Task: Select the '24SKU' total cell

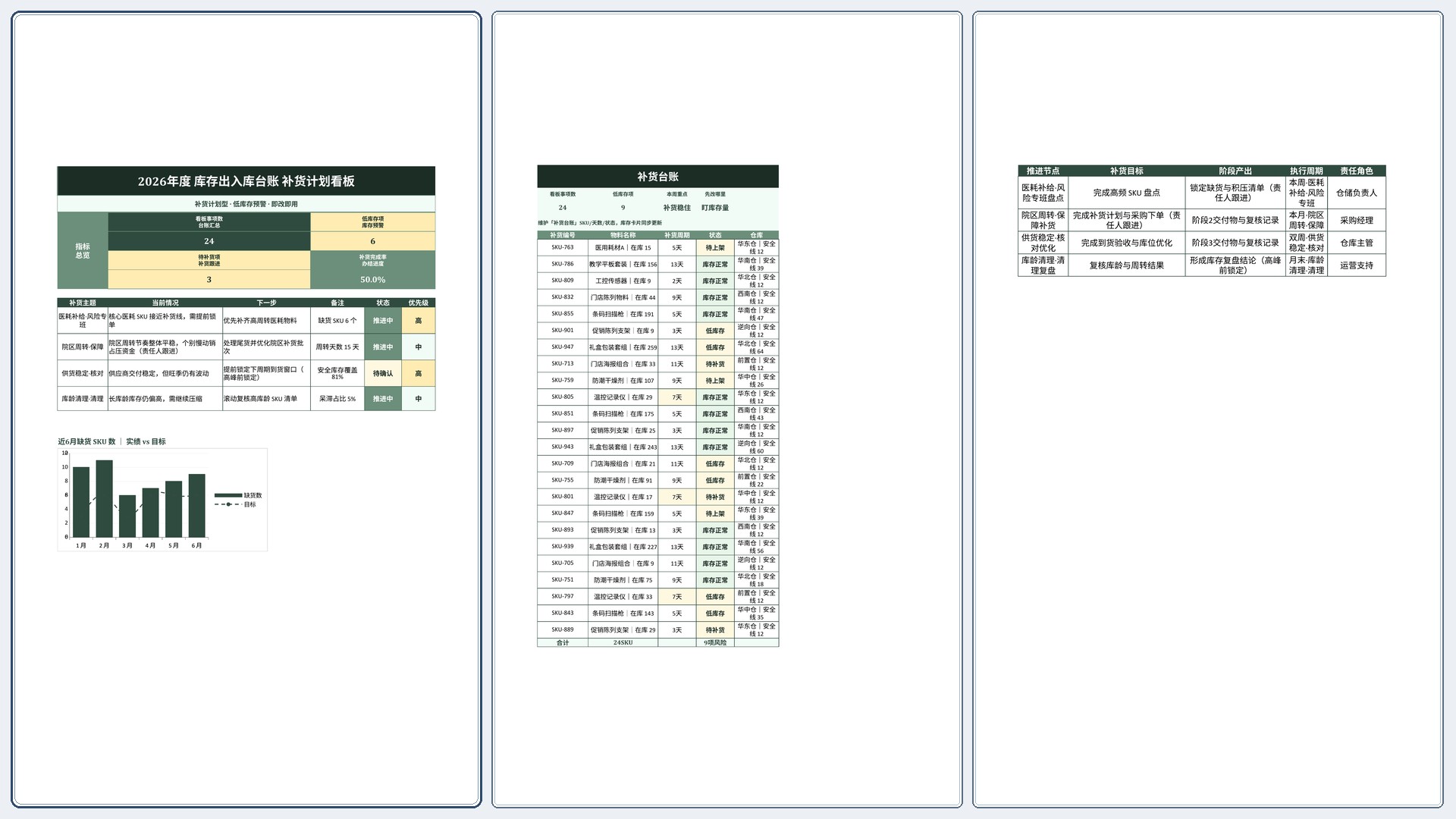Action: click(x=623, y=643)
